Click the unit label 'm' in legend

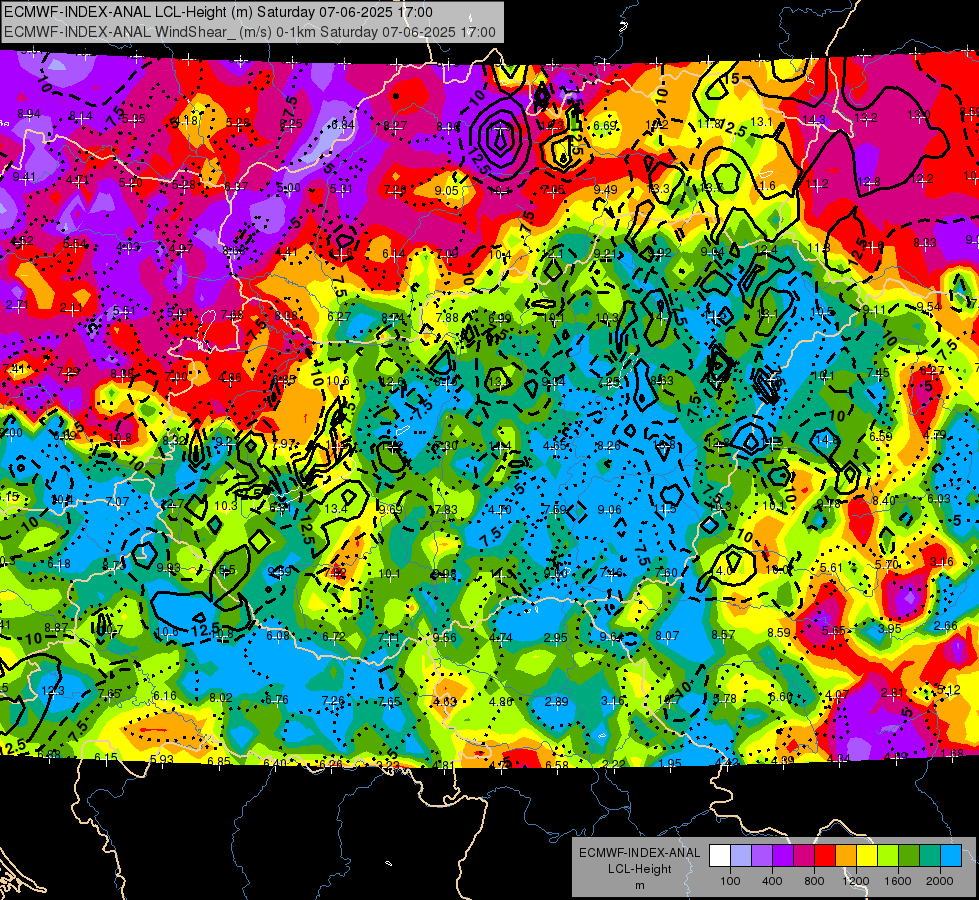(x=639, y=886)
